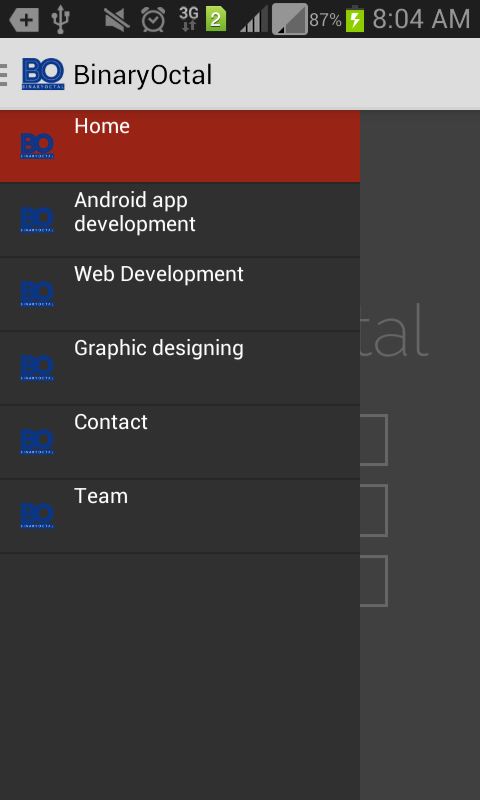Viewport: 480px width, 800px height.
Task: Tap the charging battery icon
Action: coord(355,19)
